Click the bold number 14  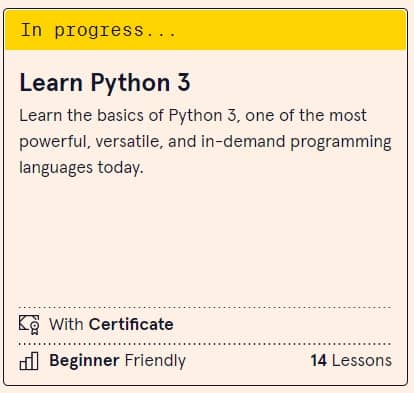pyautogui.click(x=319, y=361)
